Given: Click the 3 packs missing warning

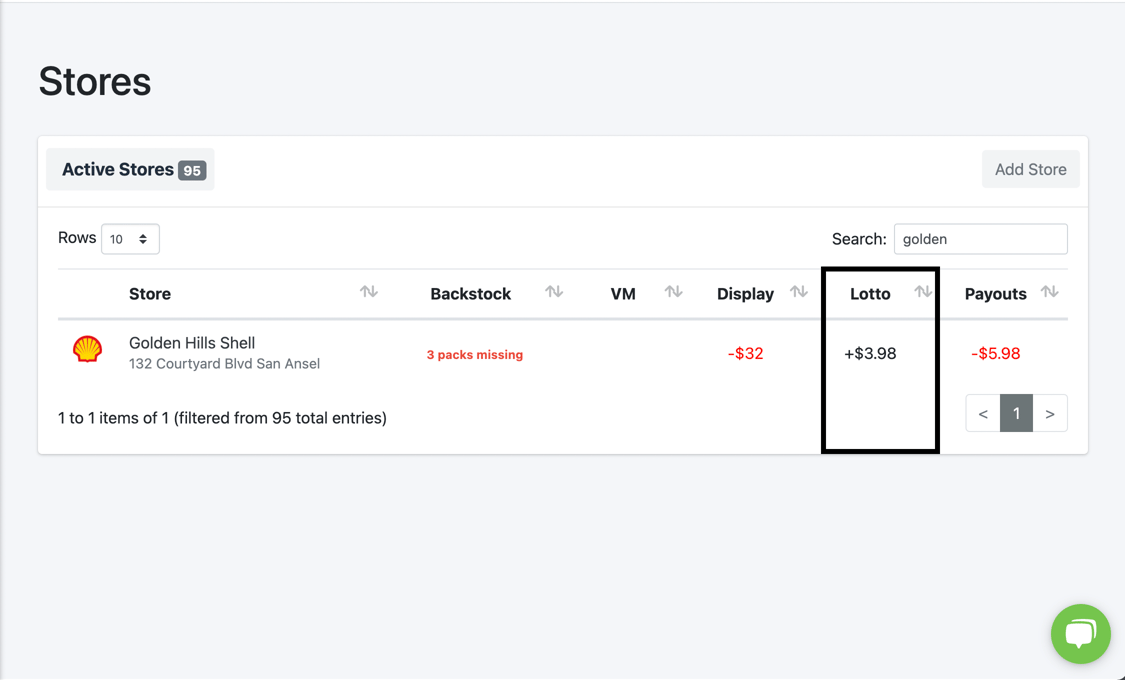Looking at the screenshot, I should tap(474, 355).
